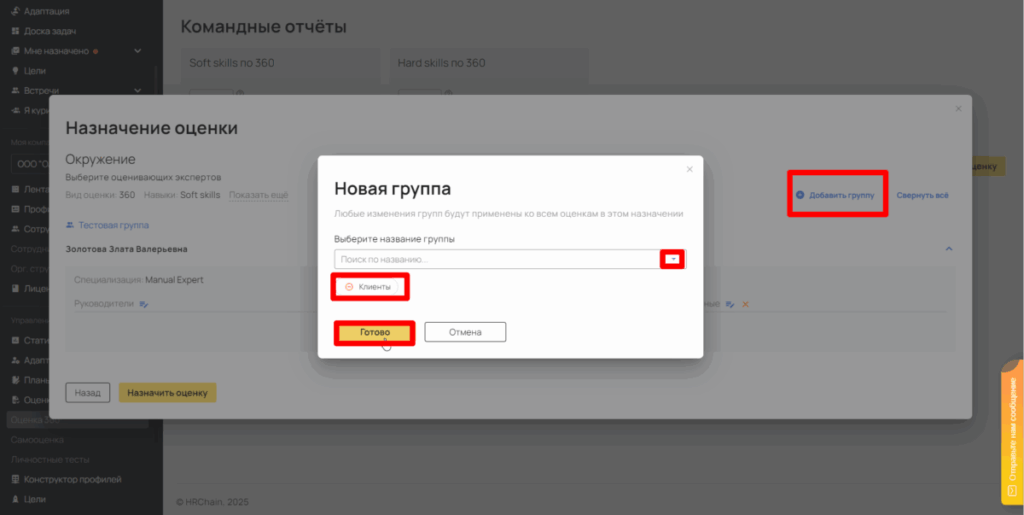Click the Тестовая группа group icon
1024x515 pixels.
[x=70, y=225]
